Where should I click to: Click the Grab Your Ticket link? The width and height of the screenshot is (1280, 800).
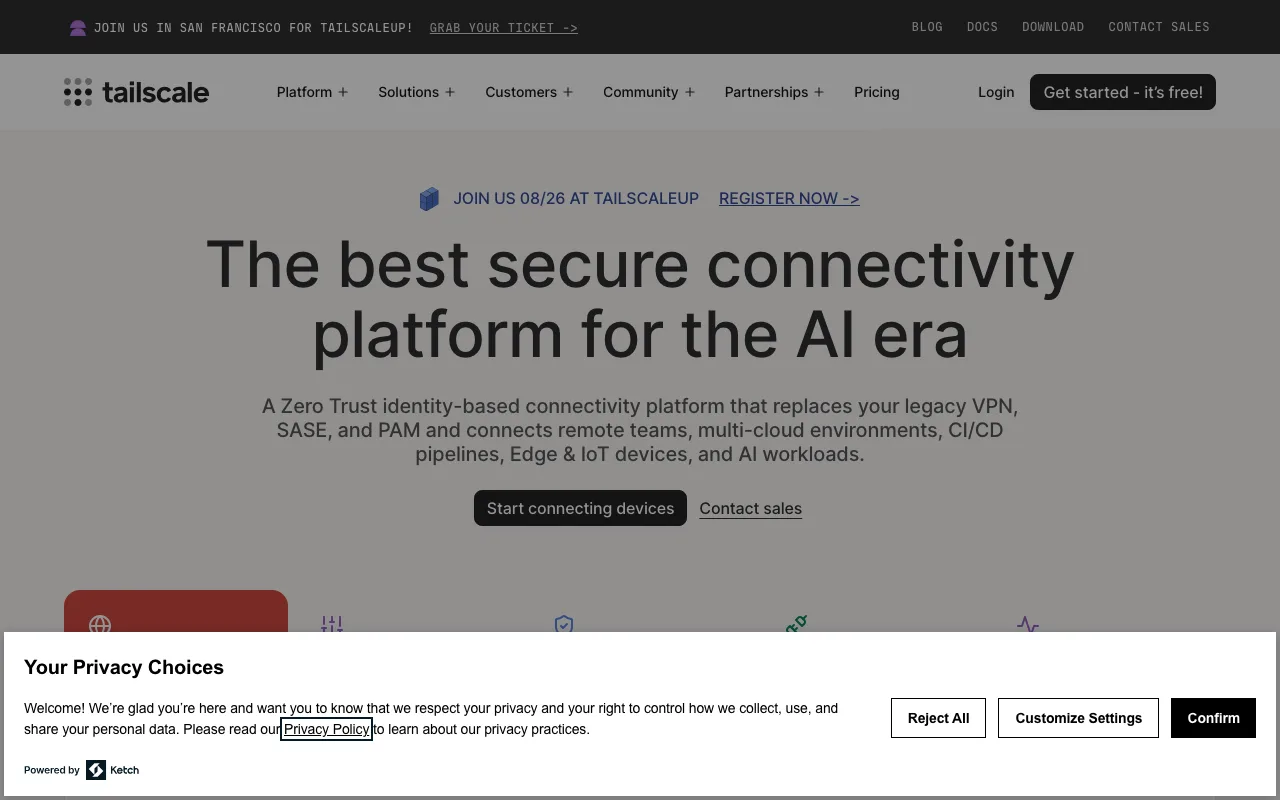point(504,28)
